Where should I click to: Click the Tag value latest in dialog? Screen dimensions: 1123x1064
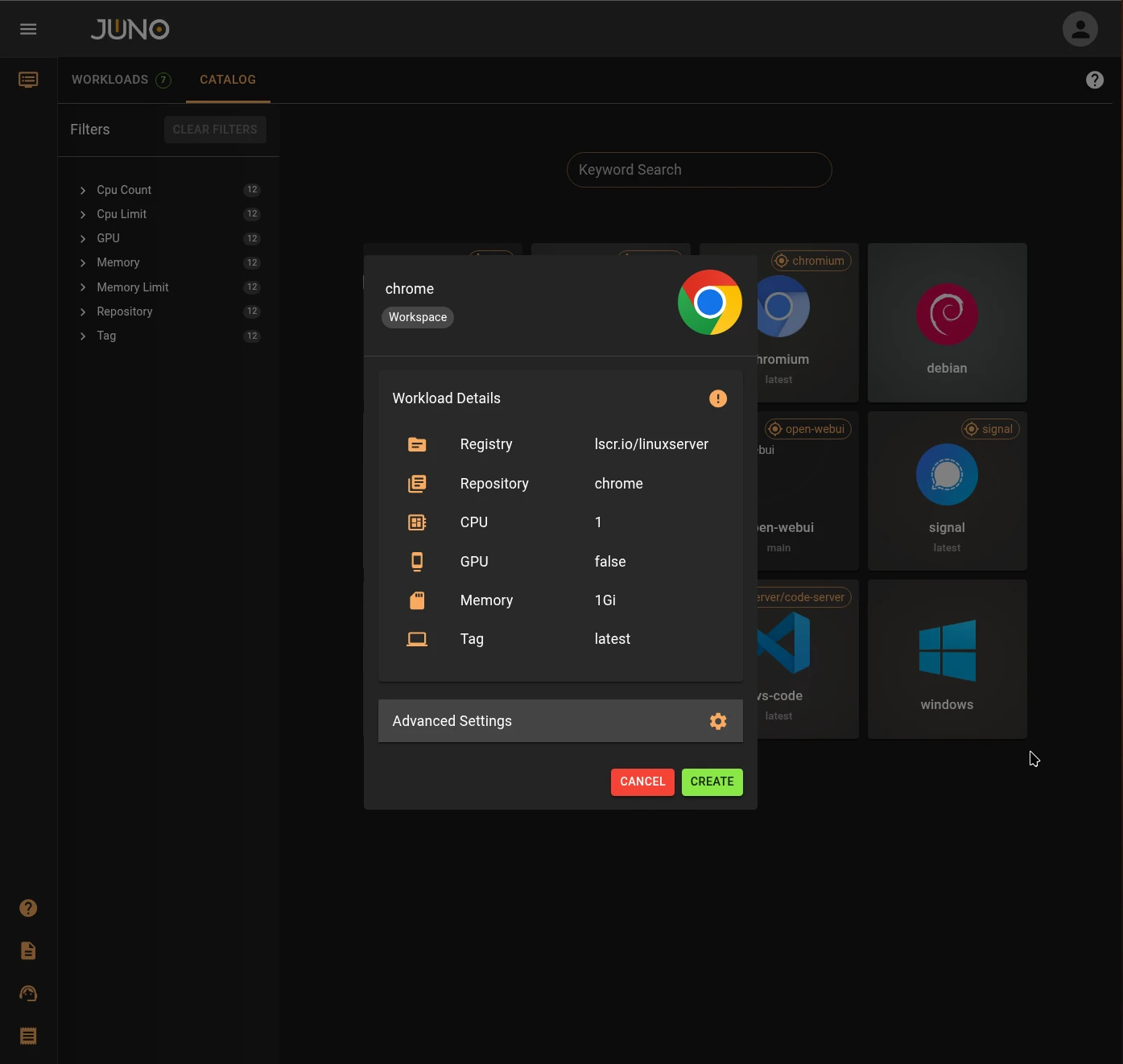pos(612,639)
